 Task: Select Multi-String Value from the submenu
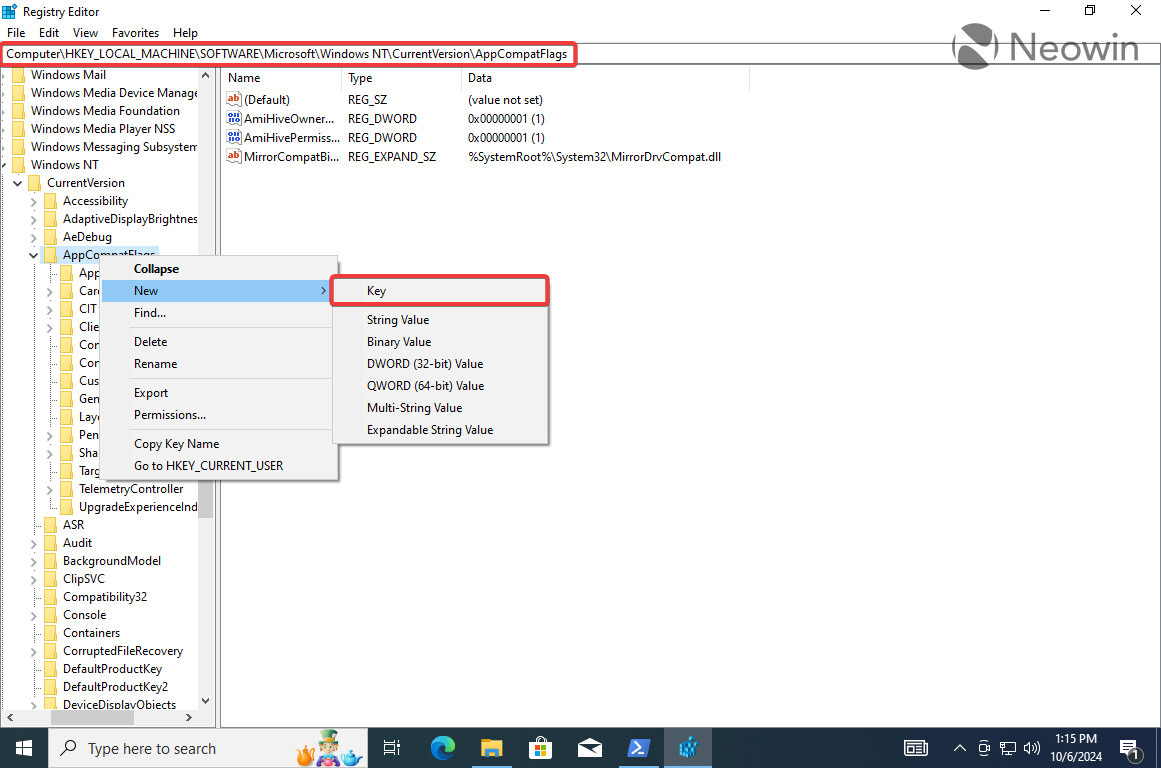point(440,408)
